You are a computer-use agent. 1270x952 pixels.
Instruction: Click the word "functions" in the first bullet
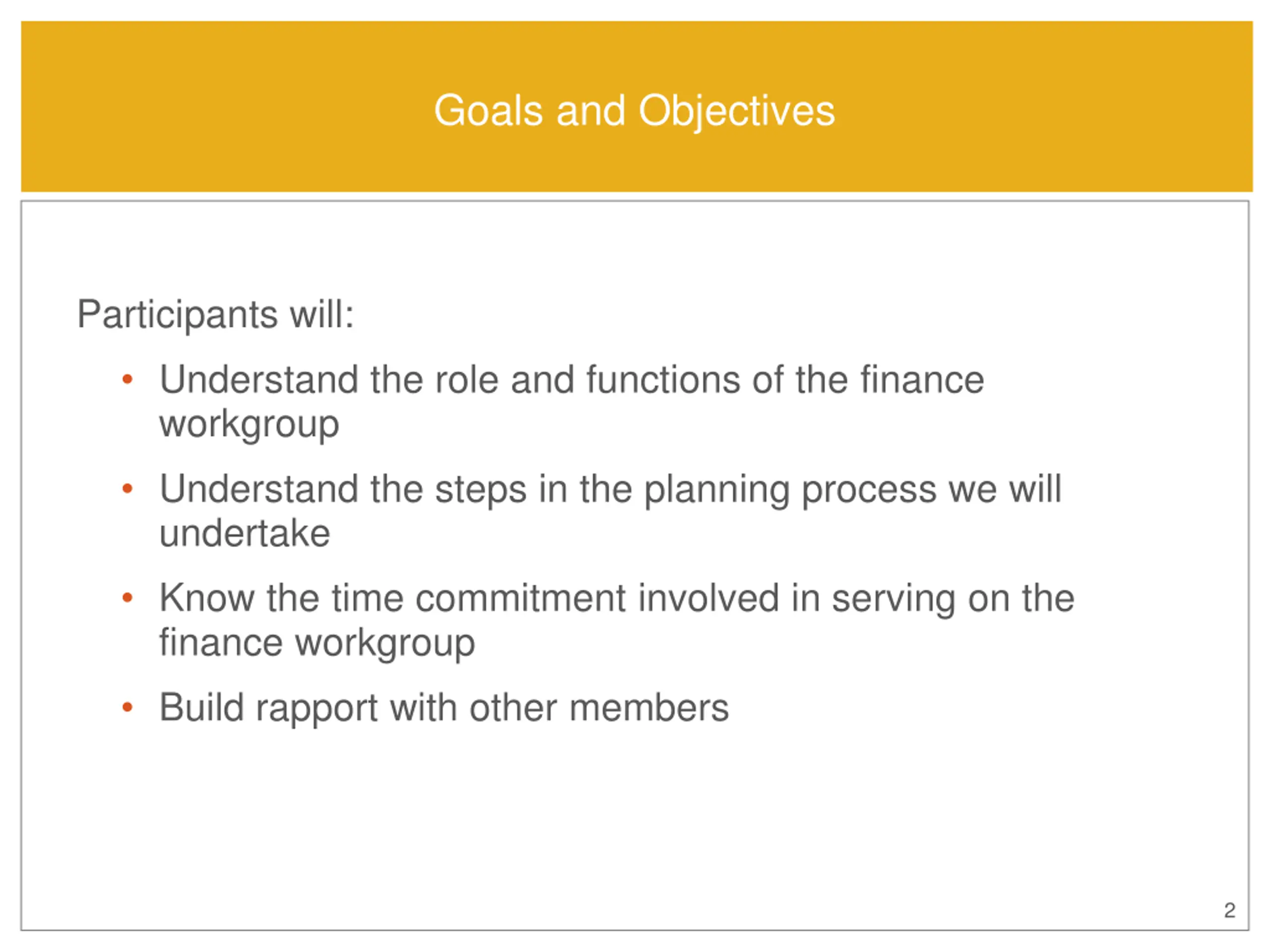pos(663,379)
